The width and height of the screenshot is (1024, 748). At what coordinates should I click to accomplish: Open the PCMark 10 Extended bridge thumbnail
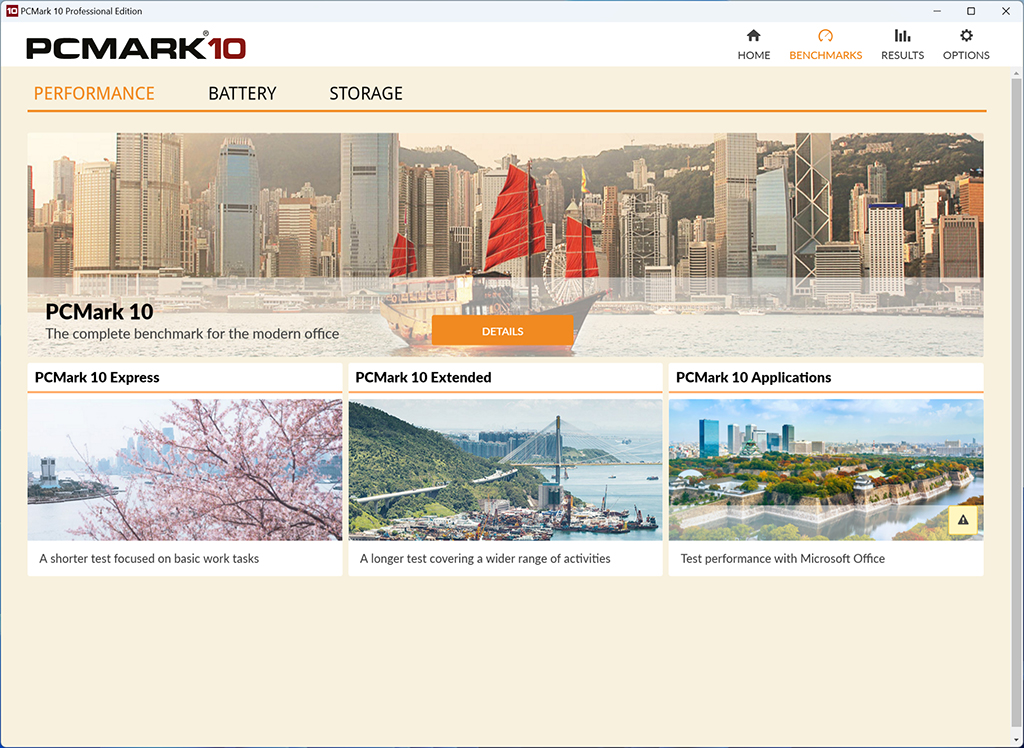505,470
